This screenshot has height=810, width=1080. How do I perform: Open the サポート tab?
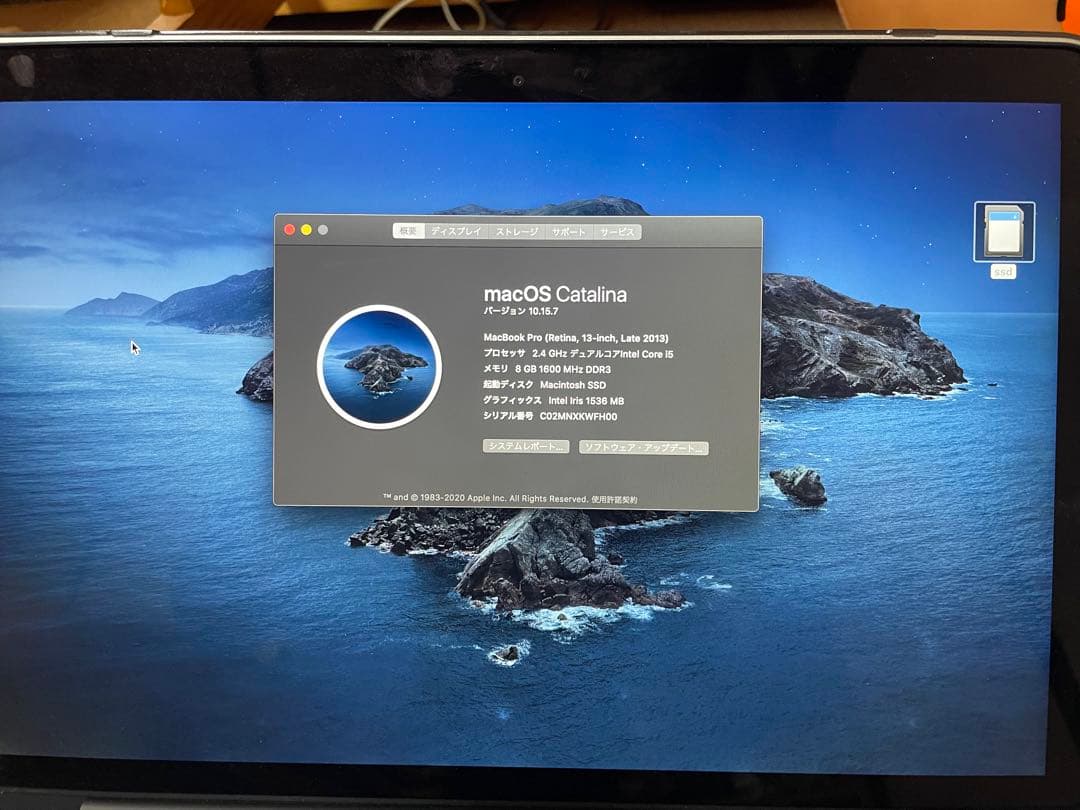tap(568, 231)
